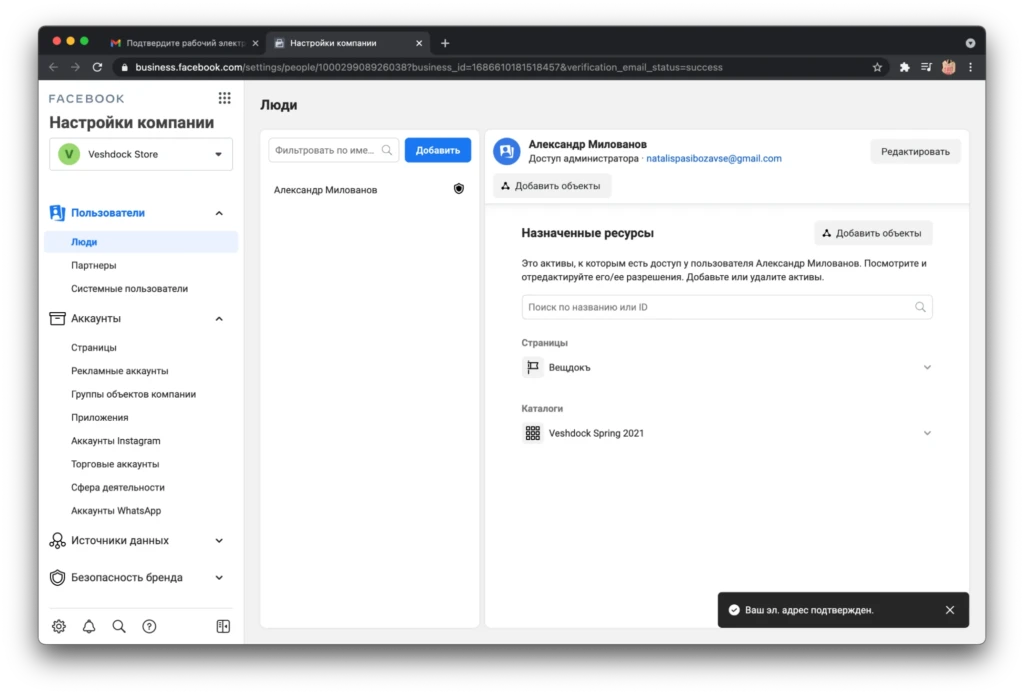Close the Настройки компании tab
The height and width of the screenshot is (695, 1024).
point(419,43)
